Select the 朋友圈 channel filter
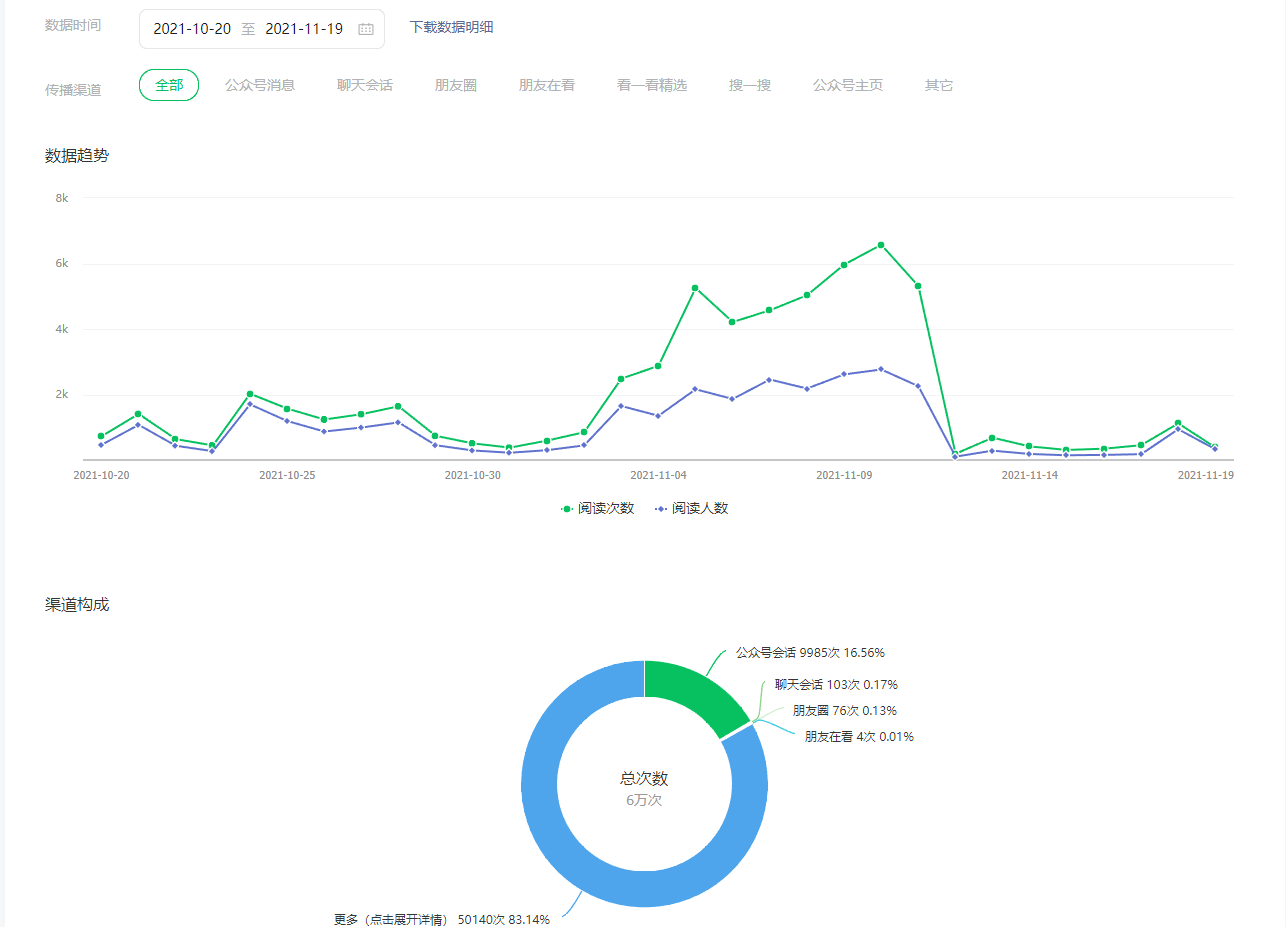Screen dimensions: 1286x927 (456, 85)
